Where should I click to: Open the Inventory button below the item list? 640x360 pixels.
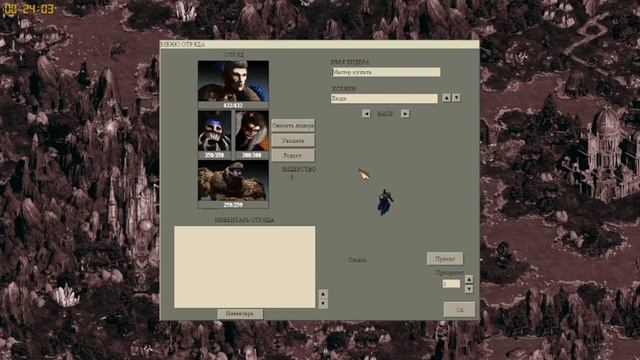(240, 313)
